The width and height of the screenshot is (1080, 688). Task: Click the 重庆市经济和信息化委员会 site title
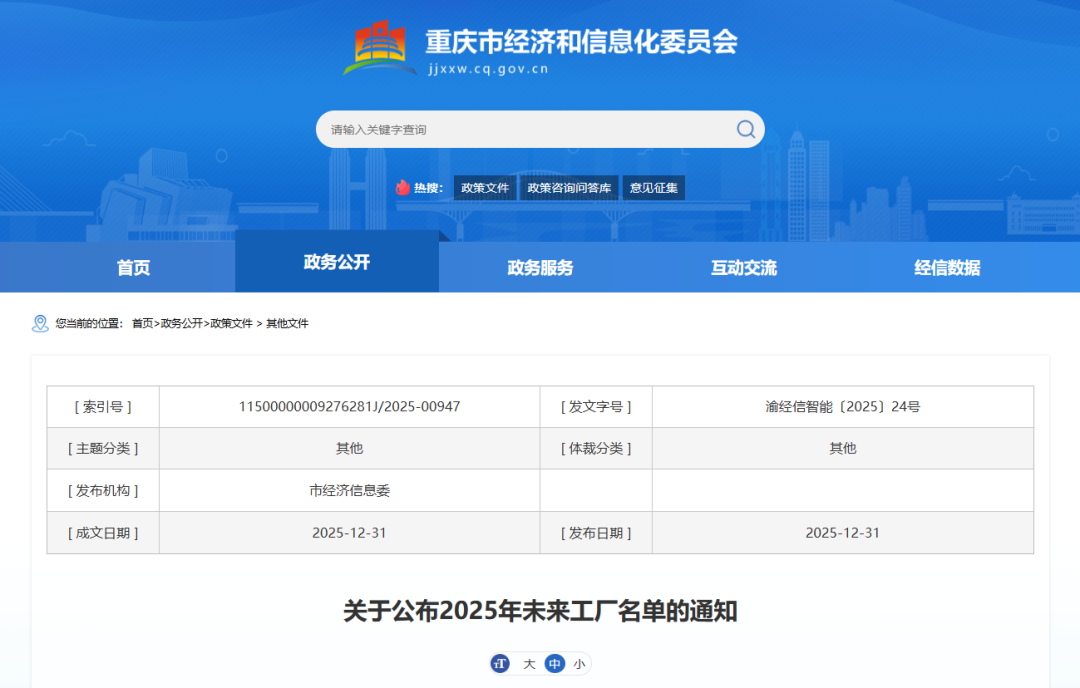point(581,41)
